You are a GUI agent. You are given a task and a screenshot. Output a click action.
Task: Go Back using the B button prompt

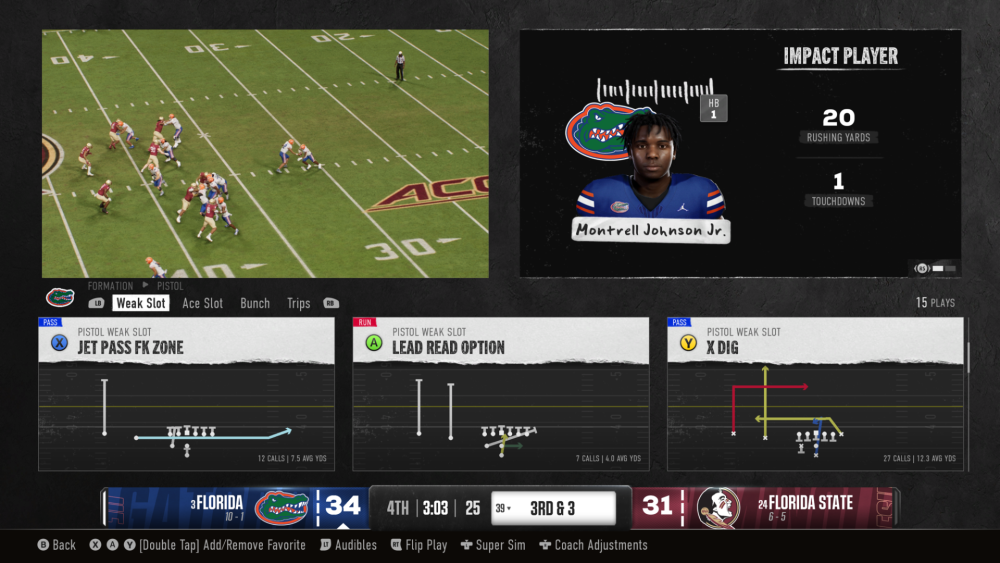click(x=56, y=545)
